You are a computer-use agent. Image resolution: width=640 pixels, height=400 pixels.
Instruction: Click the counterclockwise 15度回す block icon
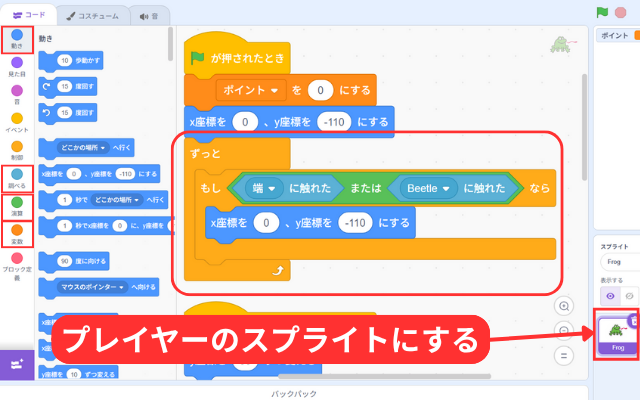(47, 112)
